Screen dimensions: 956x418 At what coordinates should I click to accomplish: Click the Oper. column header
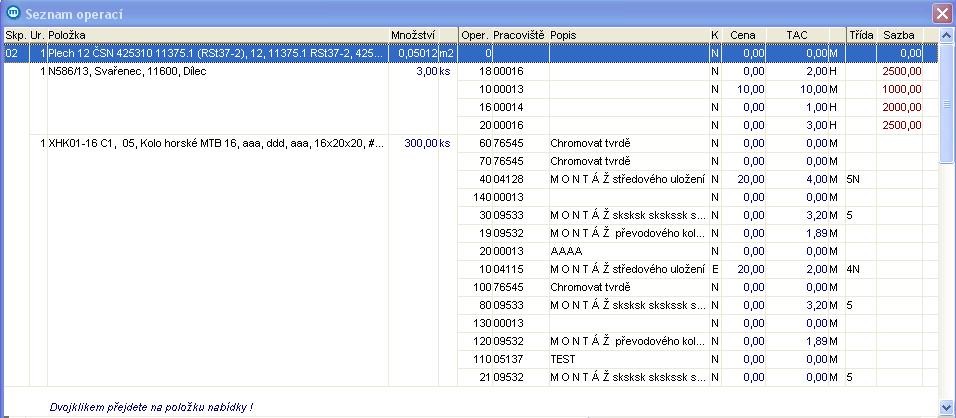pyautogui.click(x=475, y=35)
